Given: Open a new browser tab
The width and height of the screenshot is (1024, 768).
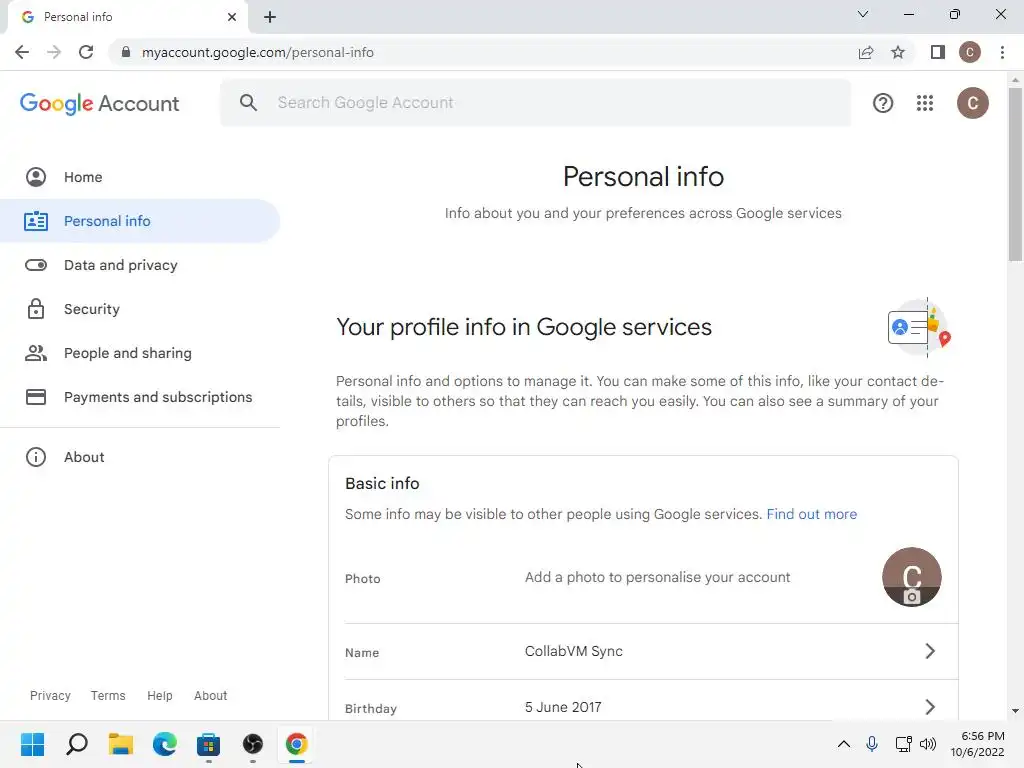Looking at the screenshot, I should click(x=270, y=17).
